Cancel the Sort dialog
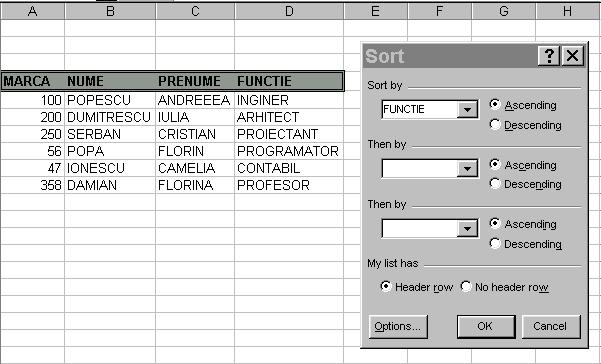 pos(551,326)
